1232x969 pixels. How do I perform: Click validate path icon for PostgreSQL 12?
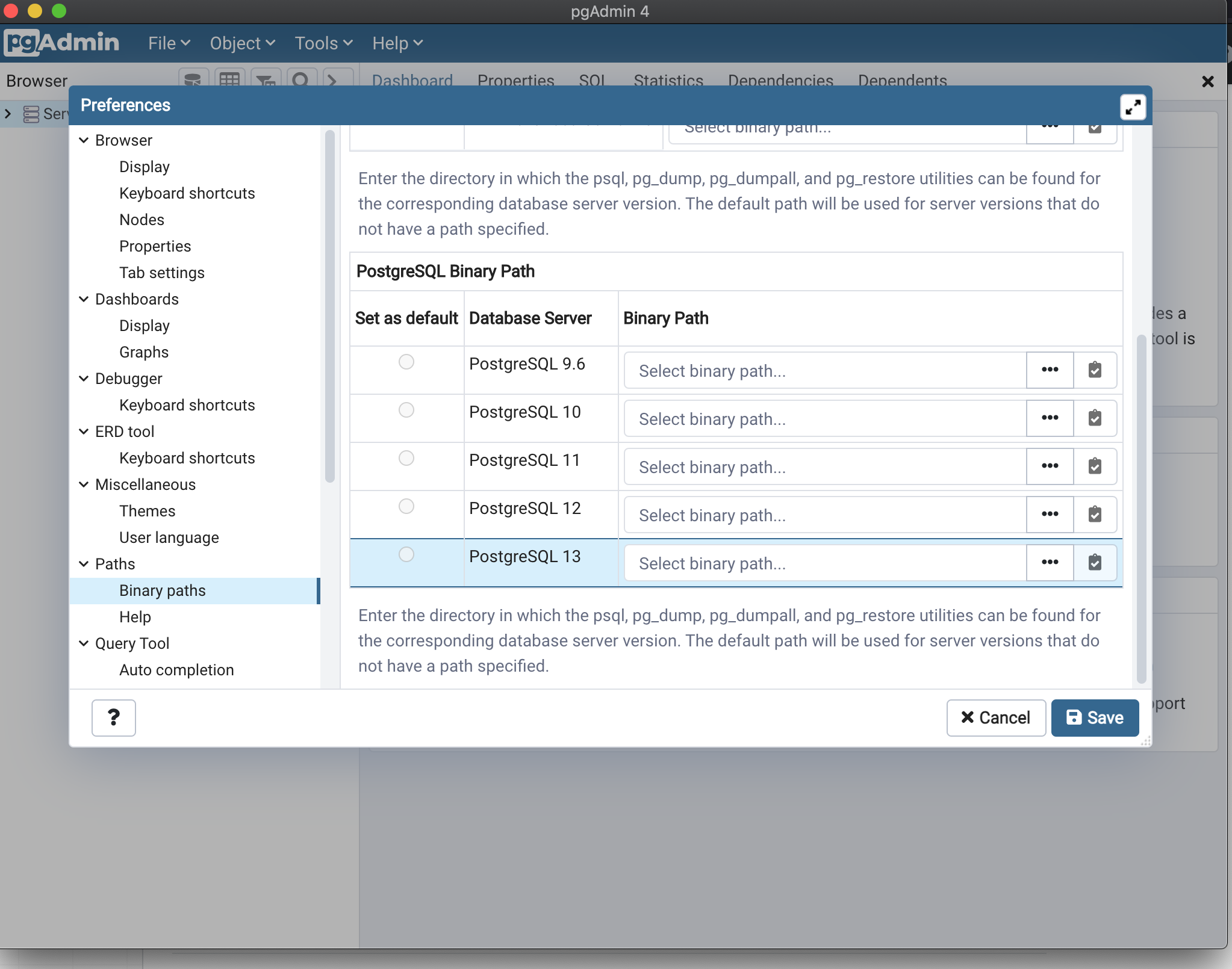tap(1095, 515)
